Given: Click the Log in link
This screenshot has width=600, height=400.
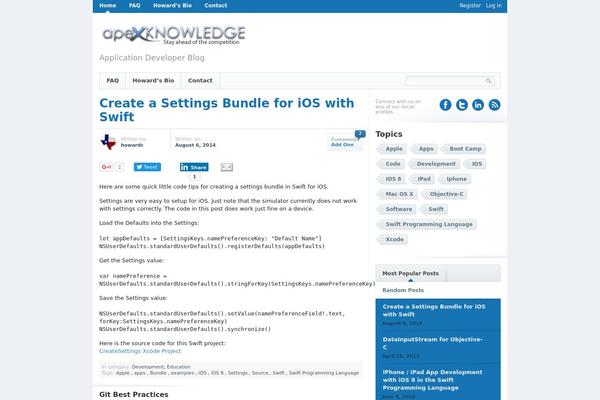Looking at the screenshot, I should 494,5.
